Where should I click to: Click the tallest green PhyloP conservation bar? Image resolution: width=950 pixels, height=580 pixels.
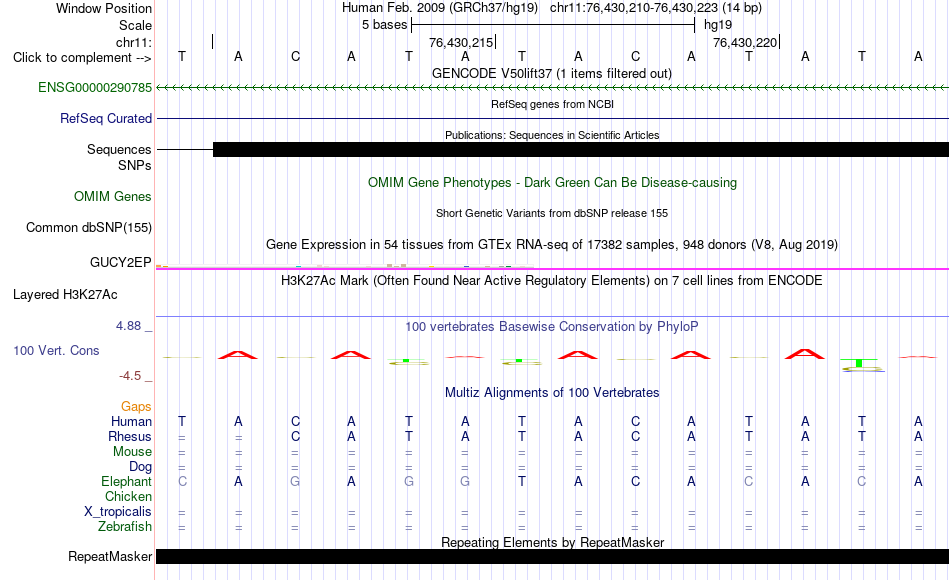click(859, 363)
